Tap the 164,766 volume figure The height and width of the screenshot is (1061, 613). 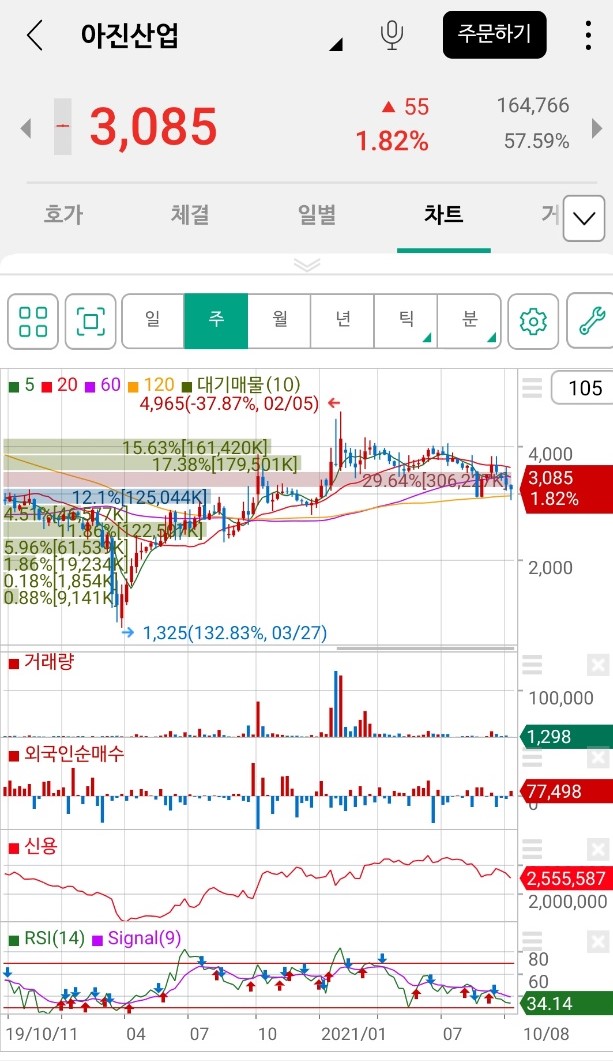(x=533, y=105)
